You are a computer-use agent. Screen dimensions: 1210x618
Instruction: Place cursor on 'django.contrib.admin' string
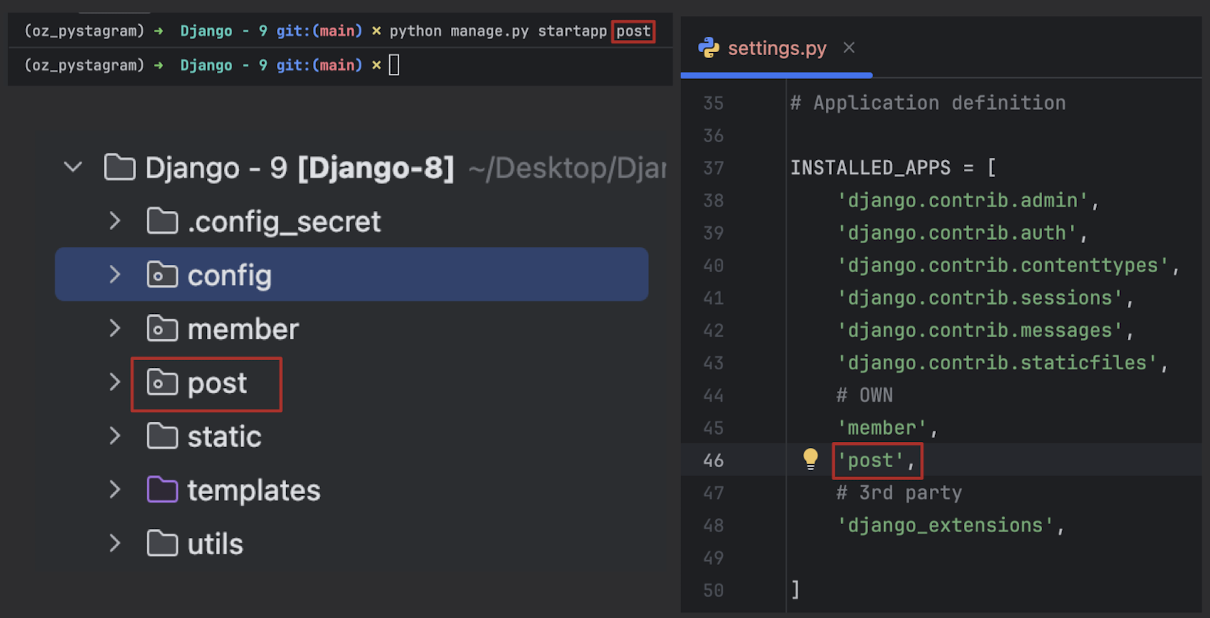[963, 200]
